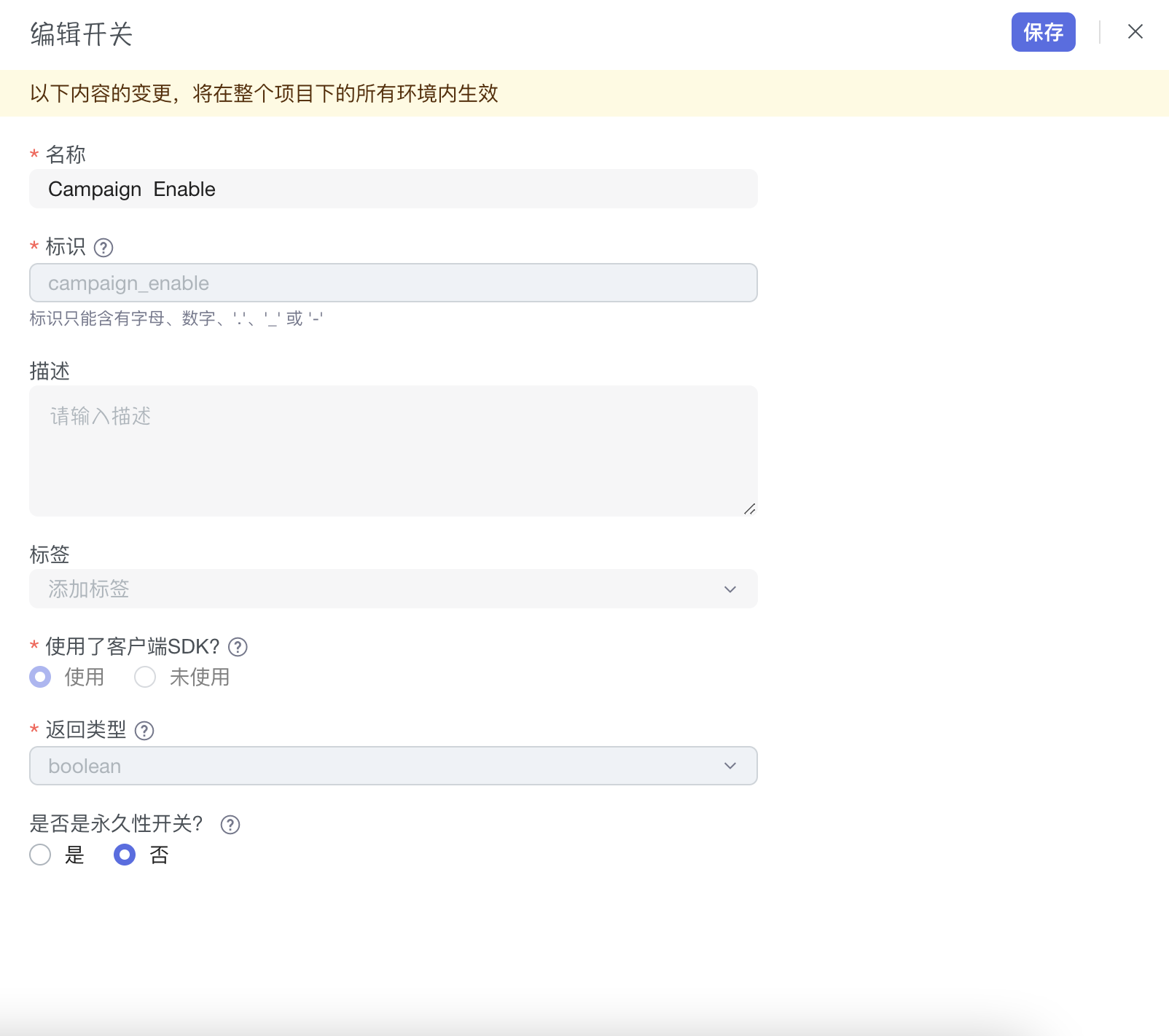Open the boolean 返回类型 dropdown
Screen dimensions: 1169x1036
(379, 766)
